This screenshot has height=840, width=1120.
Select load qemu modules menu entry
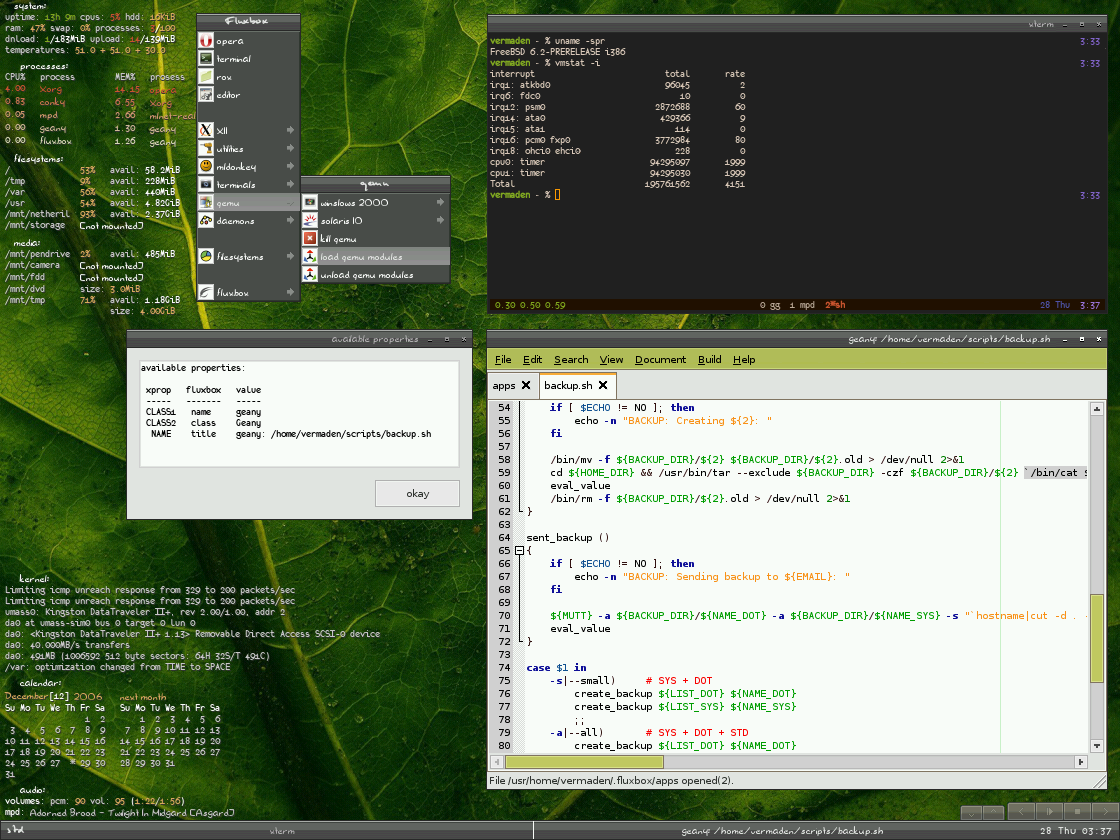(360, 257)
